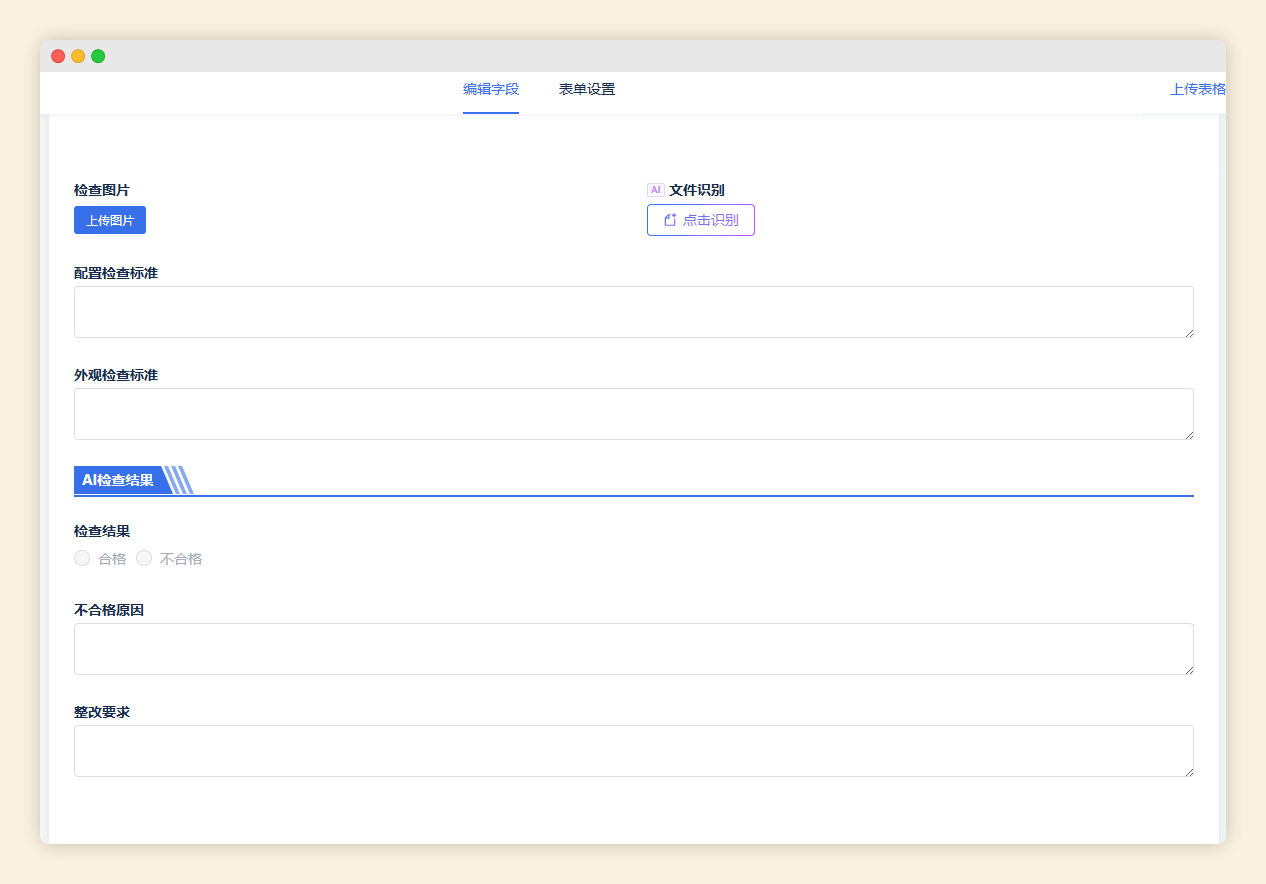Screen dimensions: 1266x884
Task: Minimize the window with the yellow button
Action: click(x=78, y=56)
